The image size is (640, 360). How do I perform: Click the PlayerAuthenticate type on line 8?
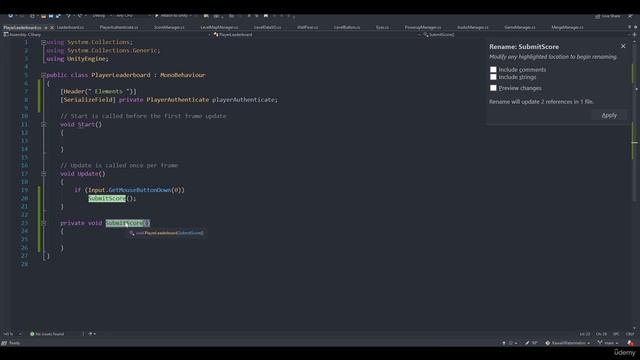pyautogui.click(x=178, y=100)
